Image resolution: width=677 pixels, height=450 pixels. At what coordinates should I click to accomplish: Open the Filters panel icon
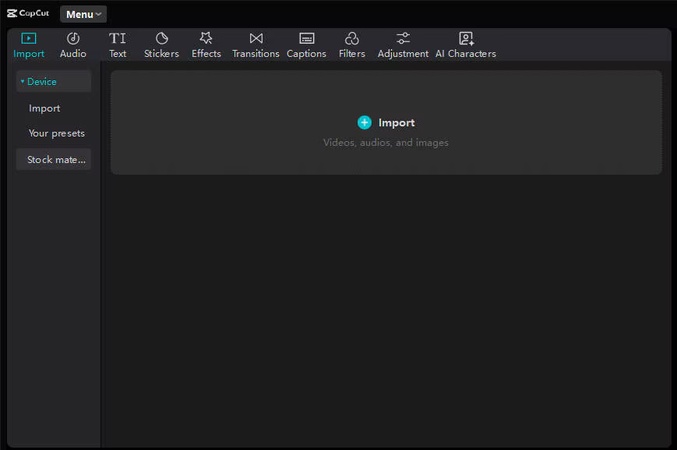click(x=352, y=38)
